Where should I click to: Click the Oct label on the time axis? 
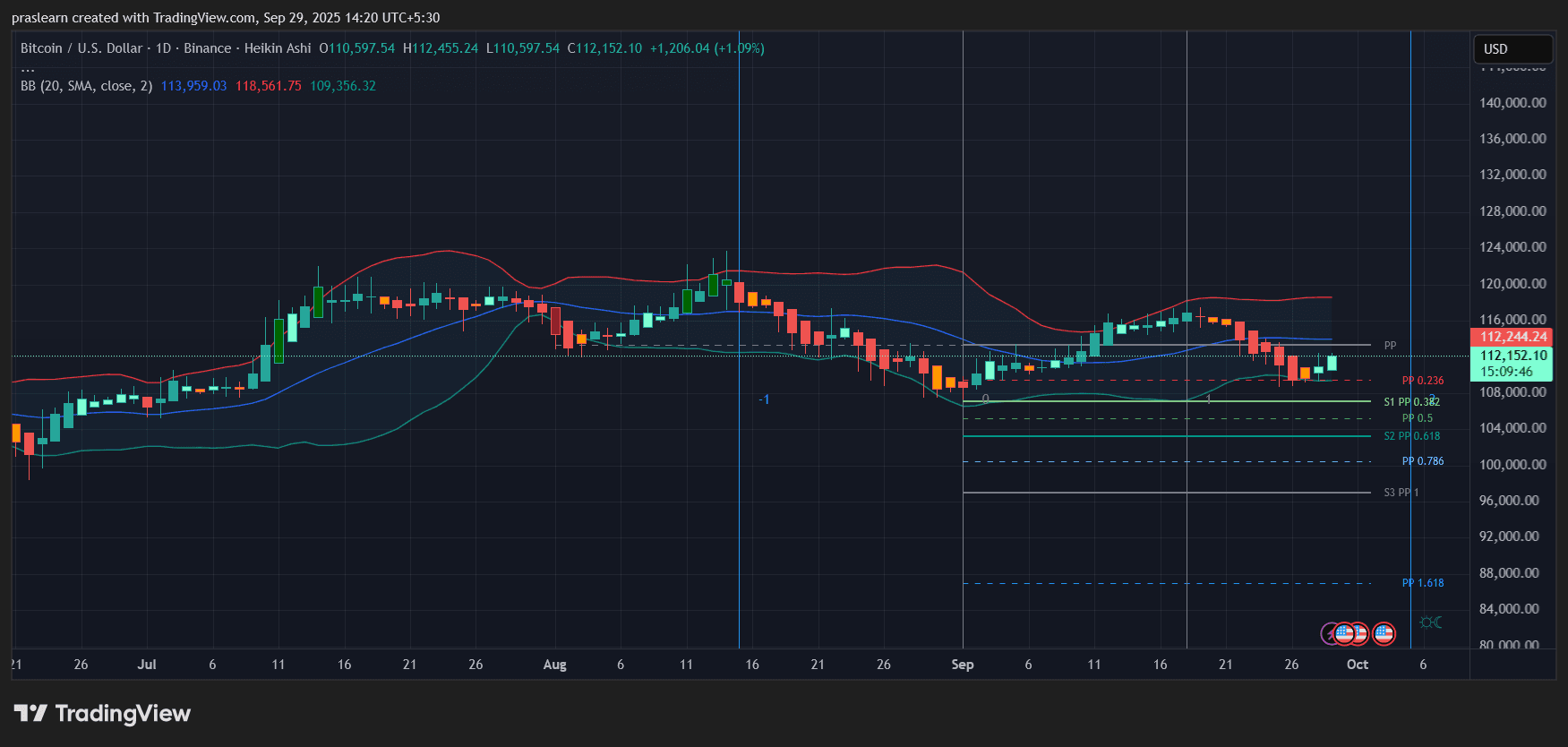tap(1357, 665)
